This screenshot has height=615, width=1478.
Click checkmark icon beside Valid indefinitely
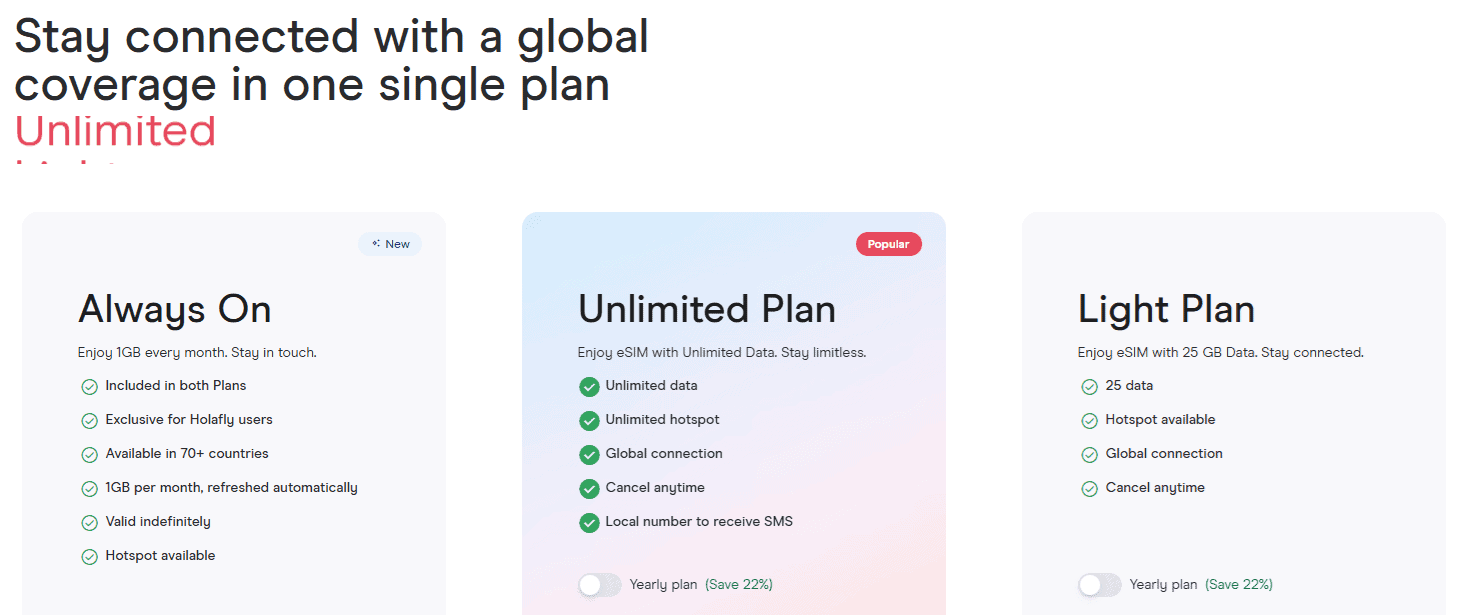click(x=89, y=523)
